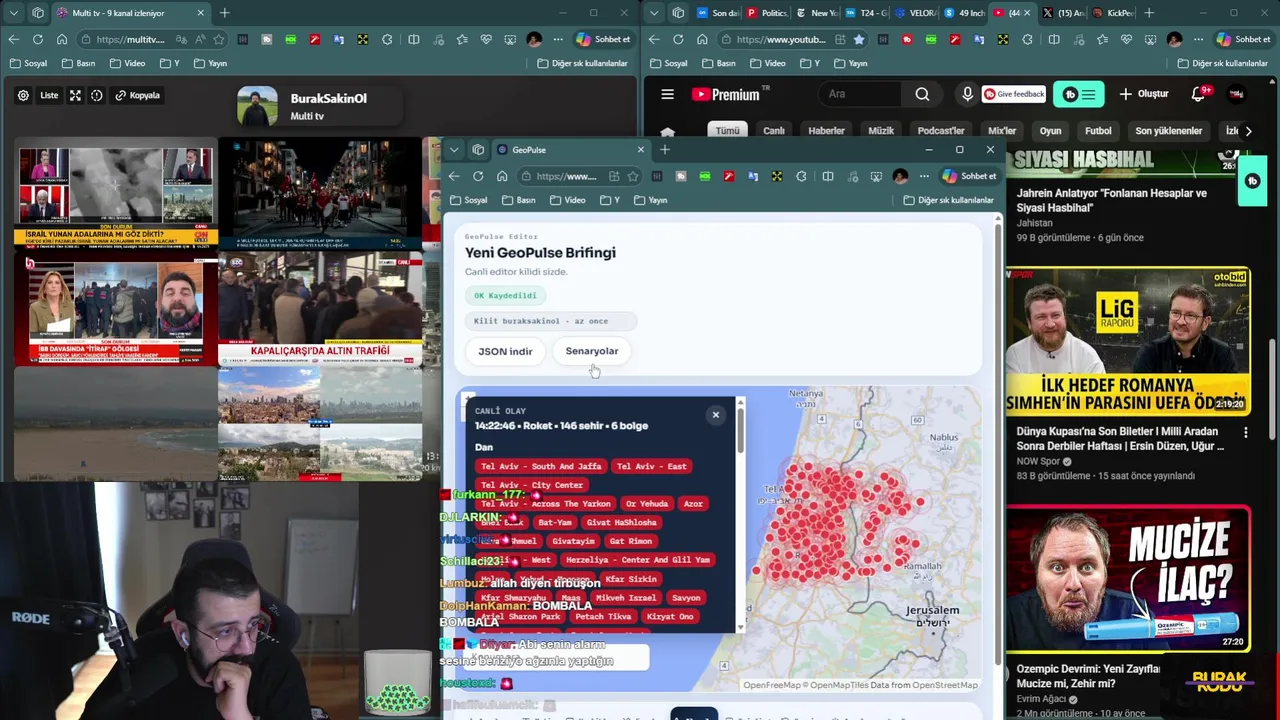Click Jerusalem label on GeoPulse map
The width and height of the screenshot is (1280, 720).
pos(932,610)
